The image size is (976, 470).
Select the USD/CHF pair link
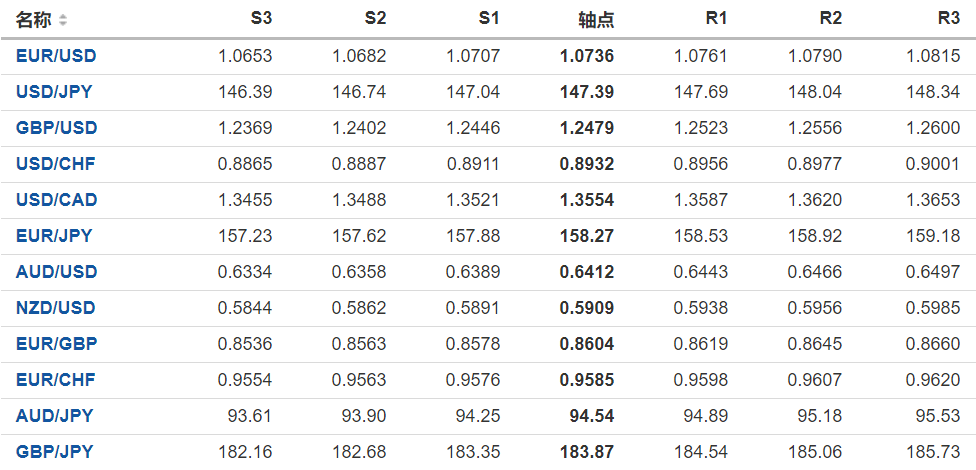[x=56, y=164]
